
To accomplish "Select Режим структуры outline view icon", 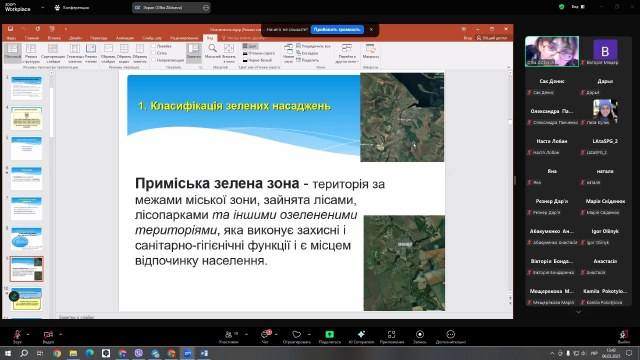I will coord(31,53).
